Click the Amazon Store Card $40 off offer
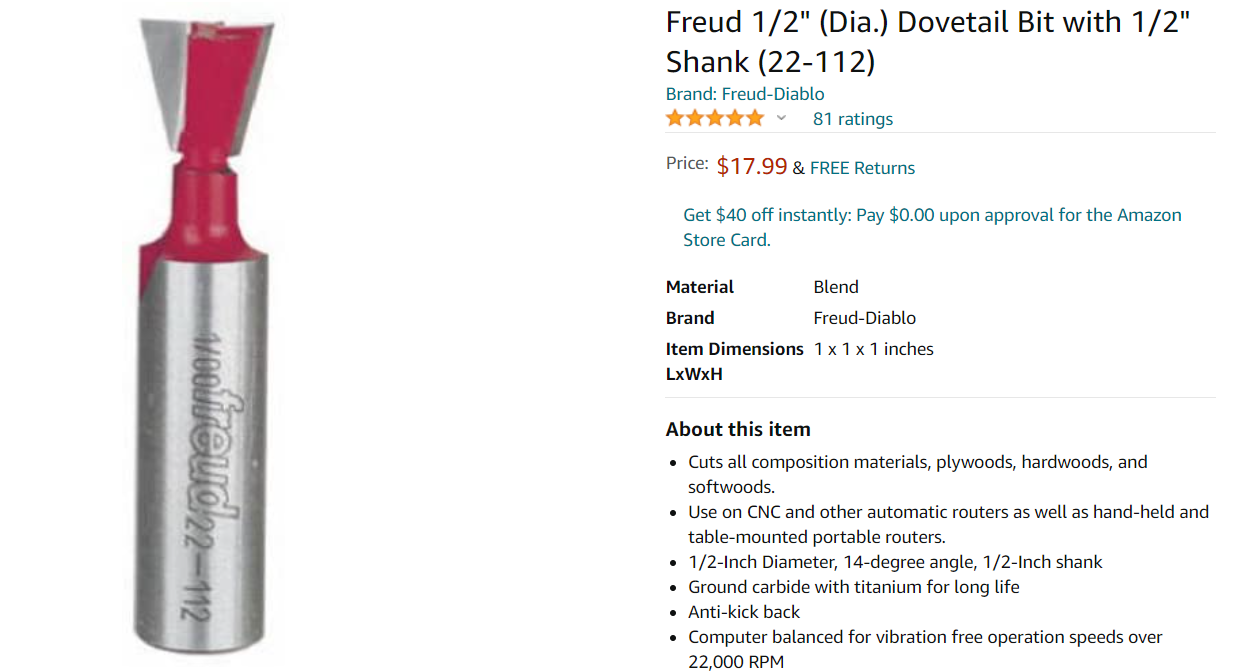Viewport: 1248px width, 671px height. (x=932, y=227)
